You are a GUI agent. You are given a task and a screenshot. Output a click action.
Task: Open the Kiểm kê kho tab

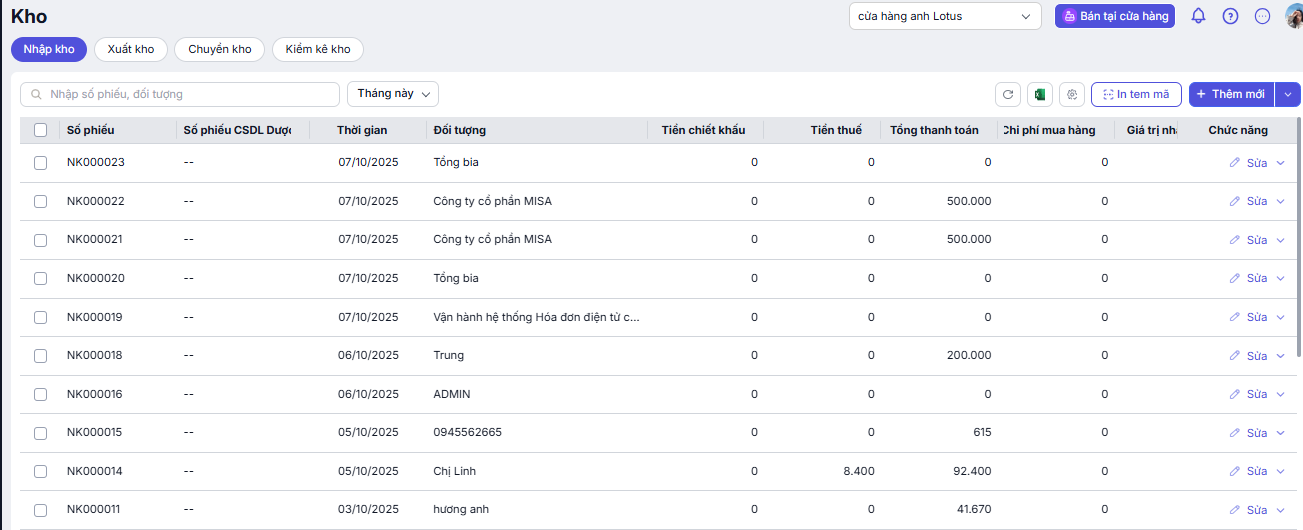tap(318, 49)
